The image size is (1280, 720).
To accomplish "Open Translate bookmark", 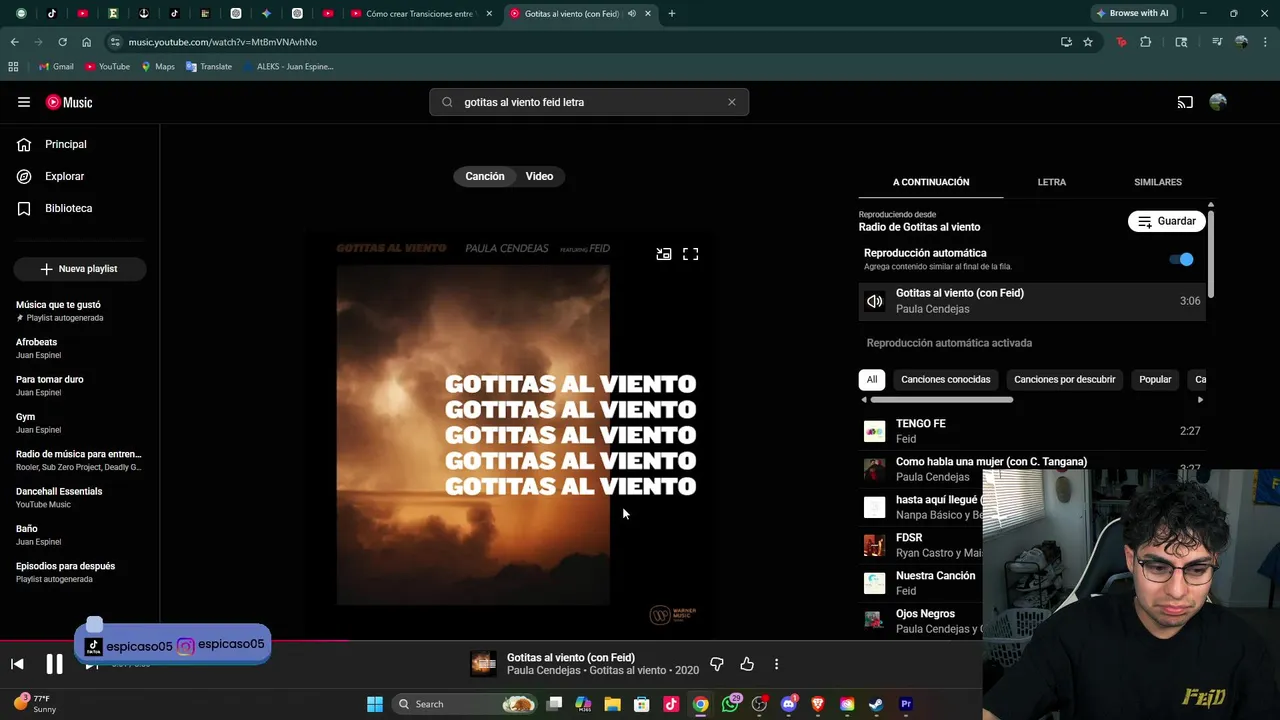I will 209,66.
